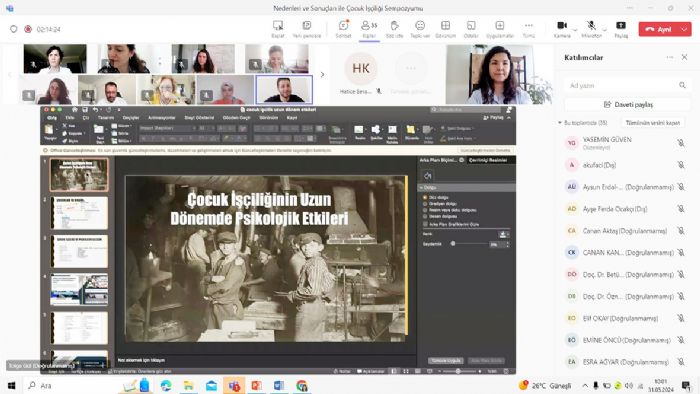Show next video page chevron
The width and height of the screenshot is (700, 394).
point(322,75)
